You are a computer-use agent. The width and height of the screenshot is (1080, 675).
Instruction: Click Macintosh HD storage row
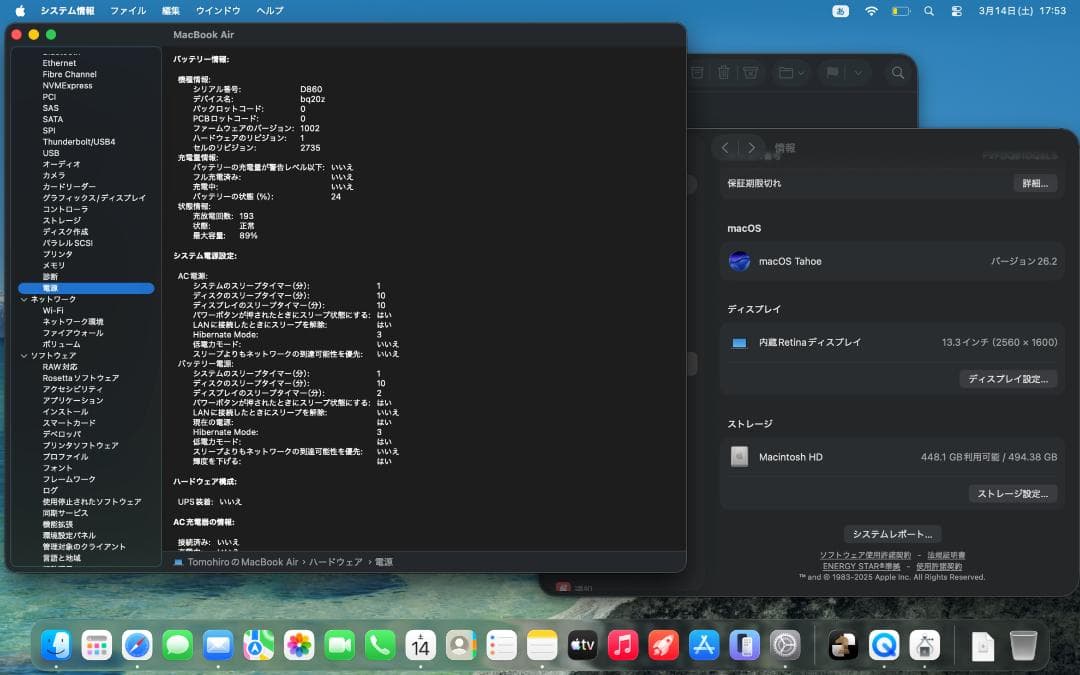coord(893,457)
